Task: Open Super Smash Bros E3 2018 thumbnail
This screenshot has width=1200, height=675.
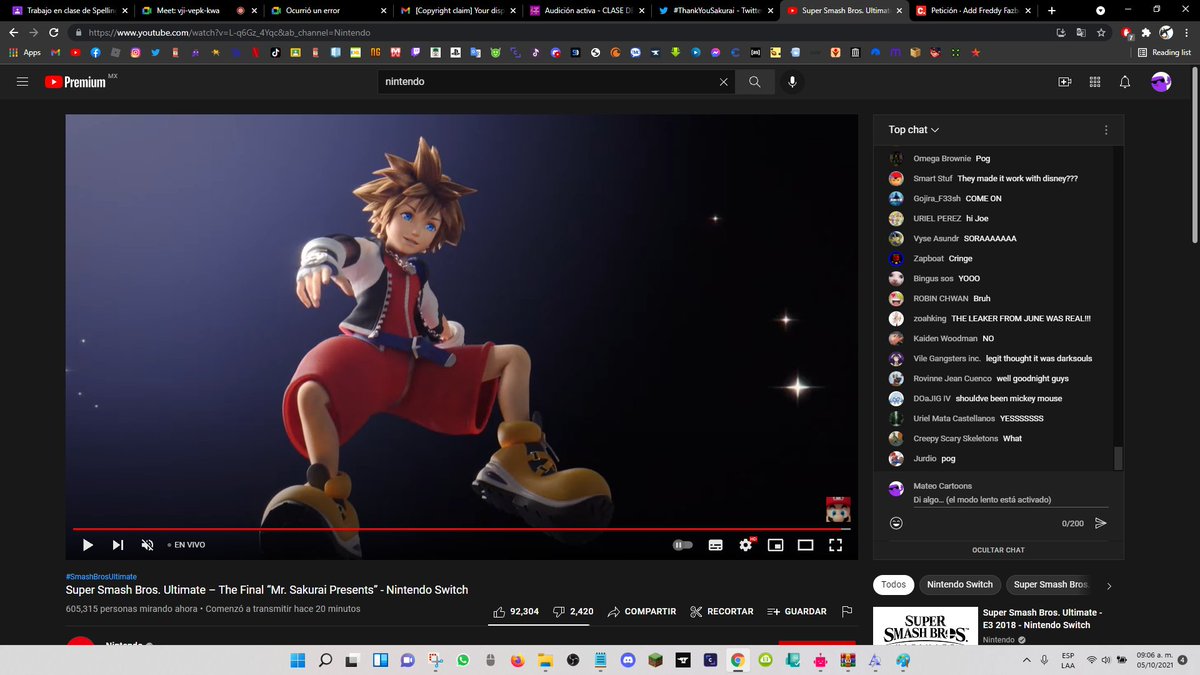Action: pyautogui.click(x=925, y=625)
